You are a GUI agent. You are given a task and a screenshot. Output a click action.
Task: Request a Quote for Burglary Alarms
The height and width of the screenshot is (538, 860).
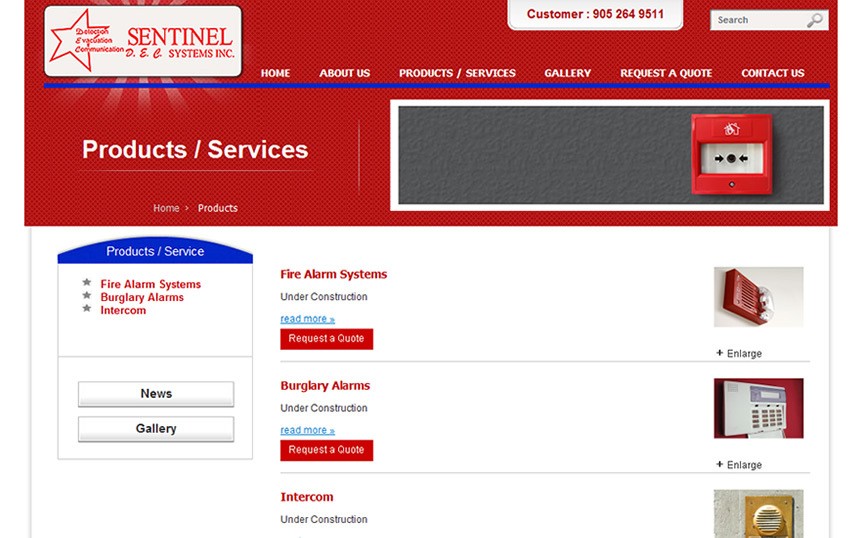coord(326,450)
